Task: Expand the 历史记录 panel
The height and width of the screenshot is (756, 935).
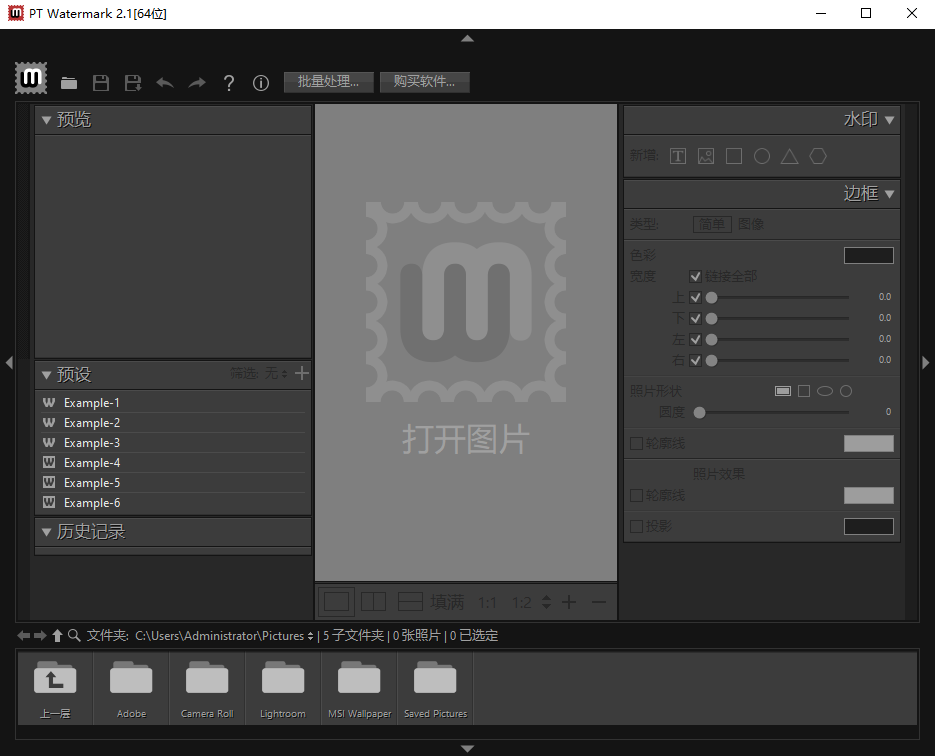Action: tap(46, 532)
